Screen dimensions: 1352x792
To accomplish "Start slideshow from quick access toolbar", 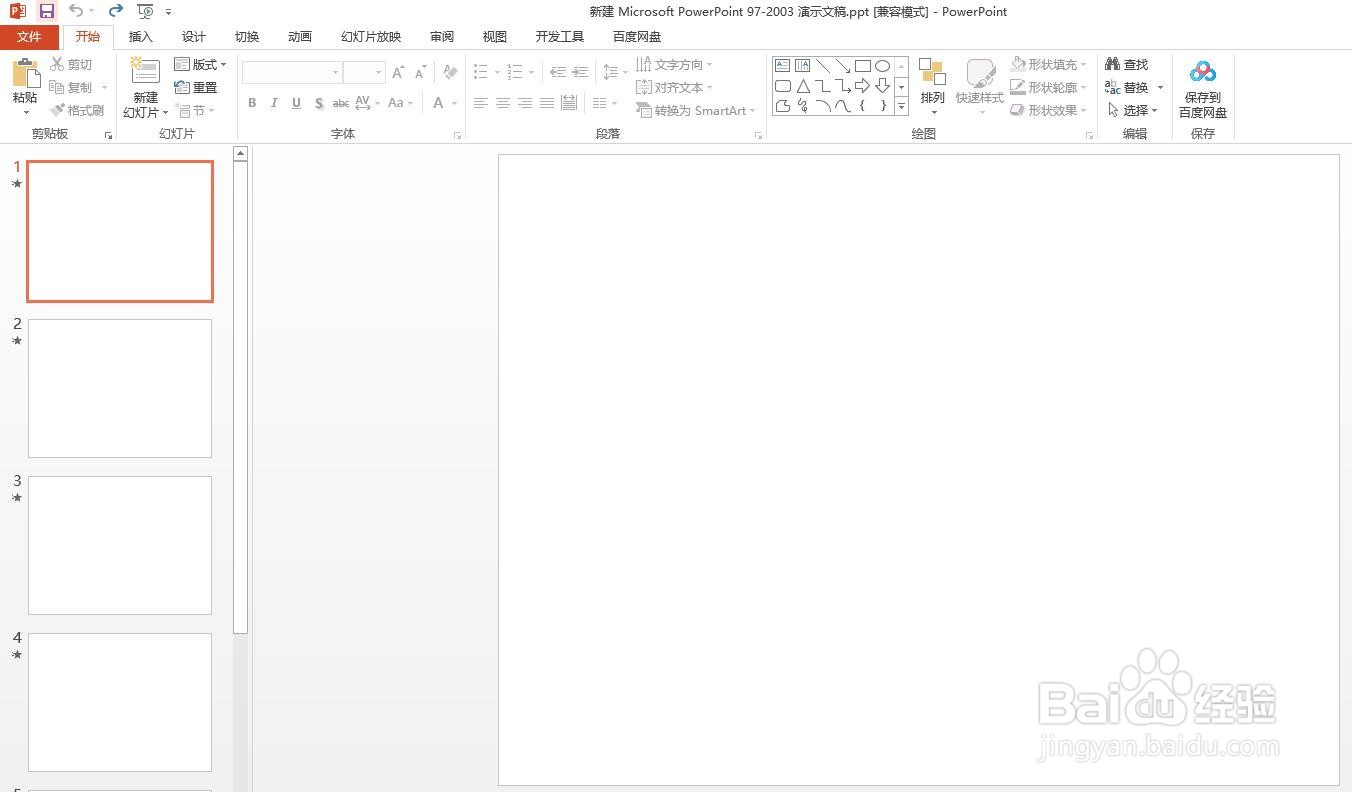I will click(145, 11).
